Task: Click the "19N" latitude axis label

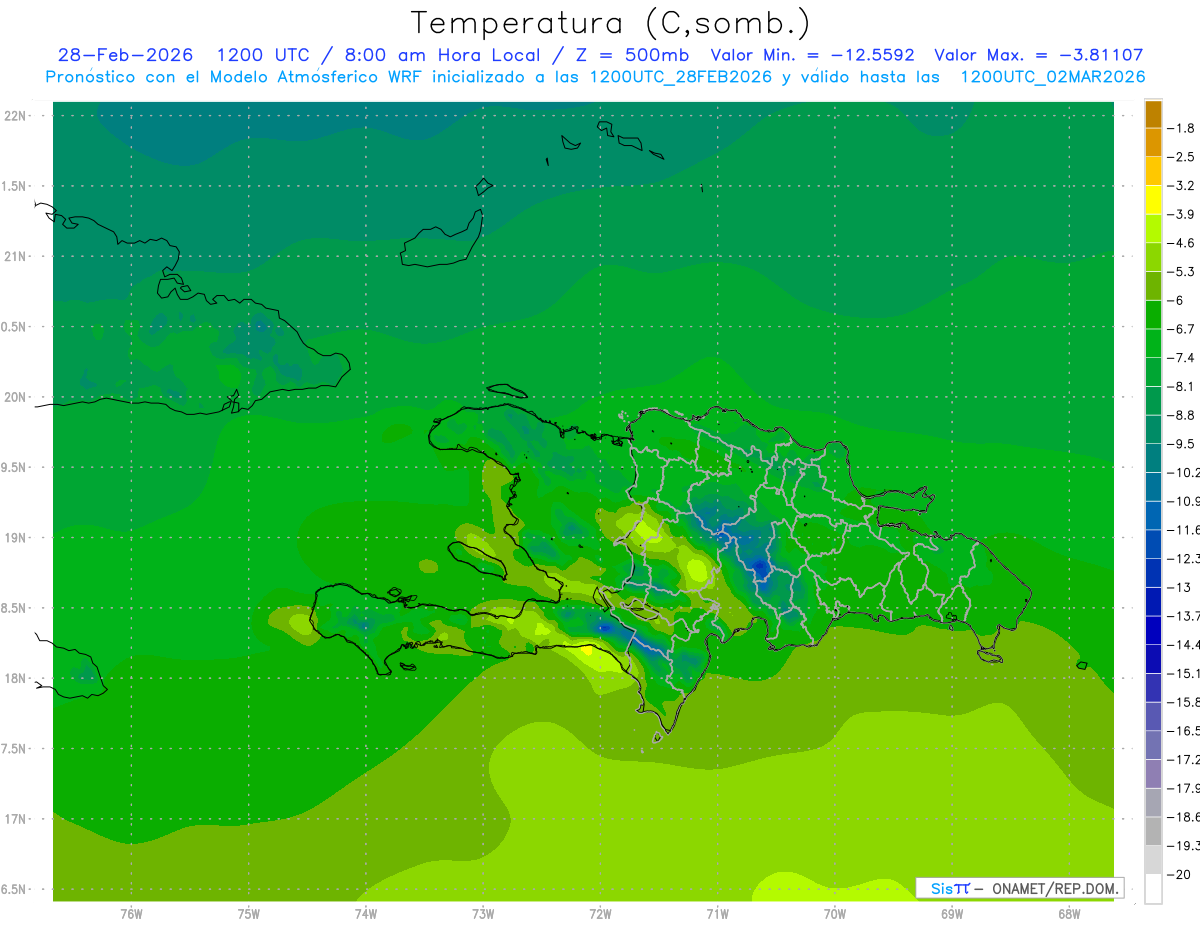Action: point(16,538)
